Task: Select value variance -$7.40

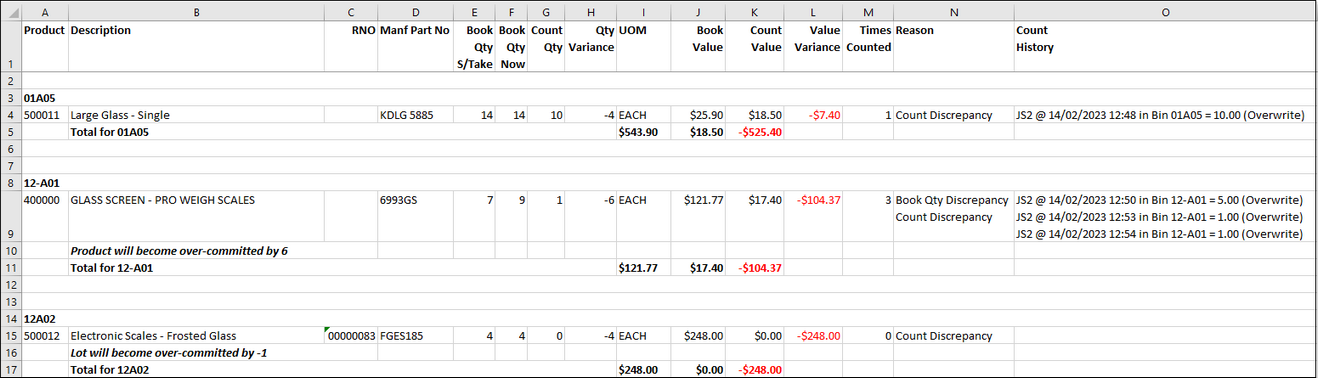Action: coord(814,115)
